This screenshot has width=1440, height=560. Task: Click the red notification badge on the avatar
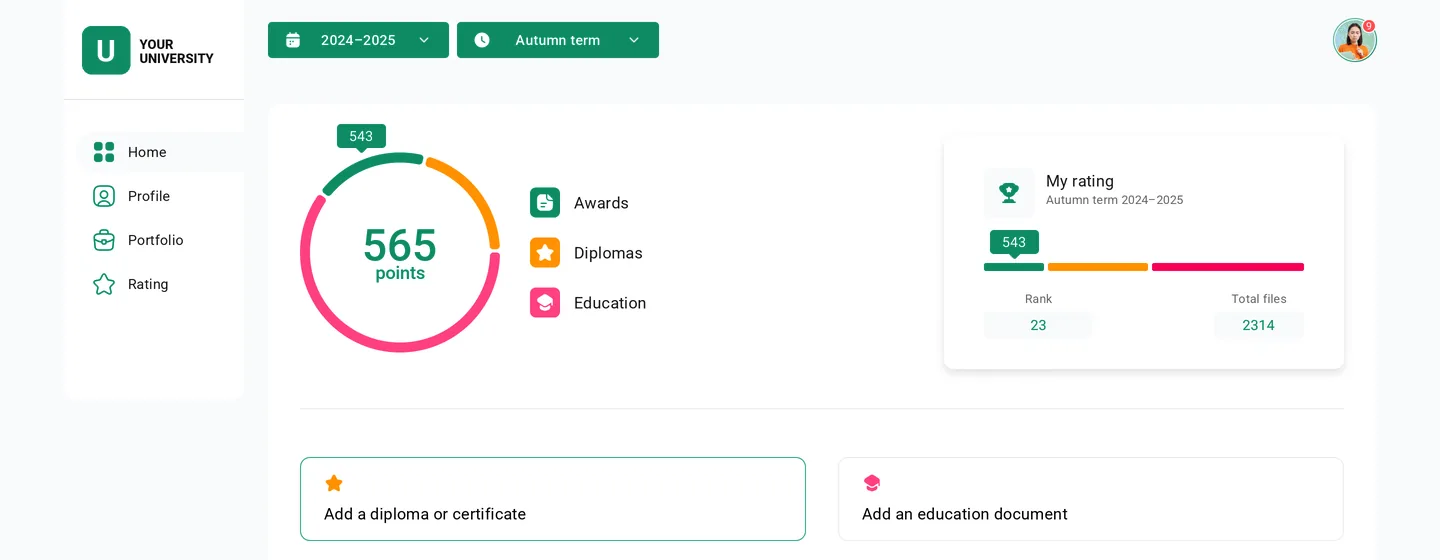coord(1369,26)
